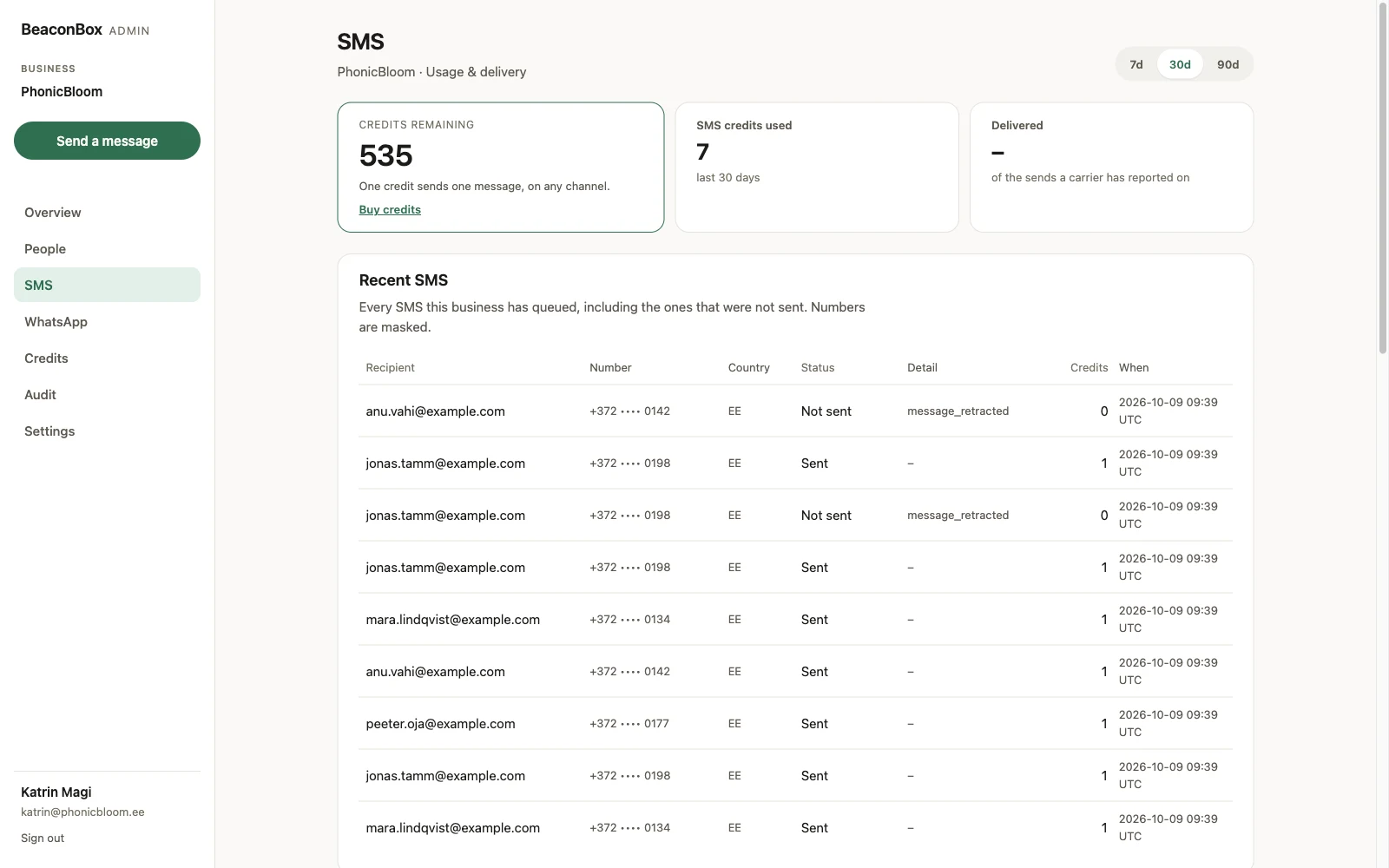The image size is (1389, 868).
Task: Click the masked number ending 0177
Action: point(629,724)
